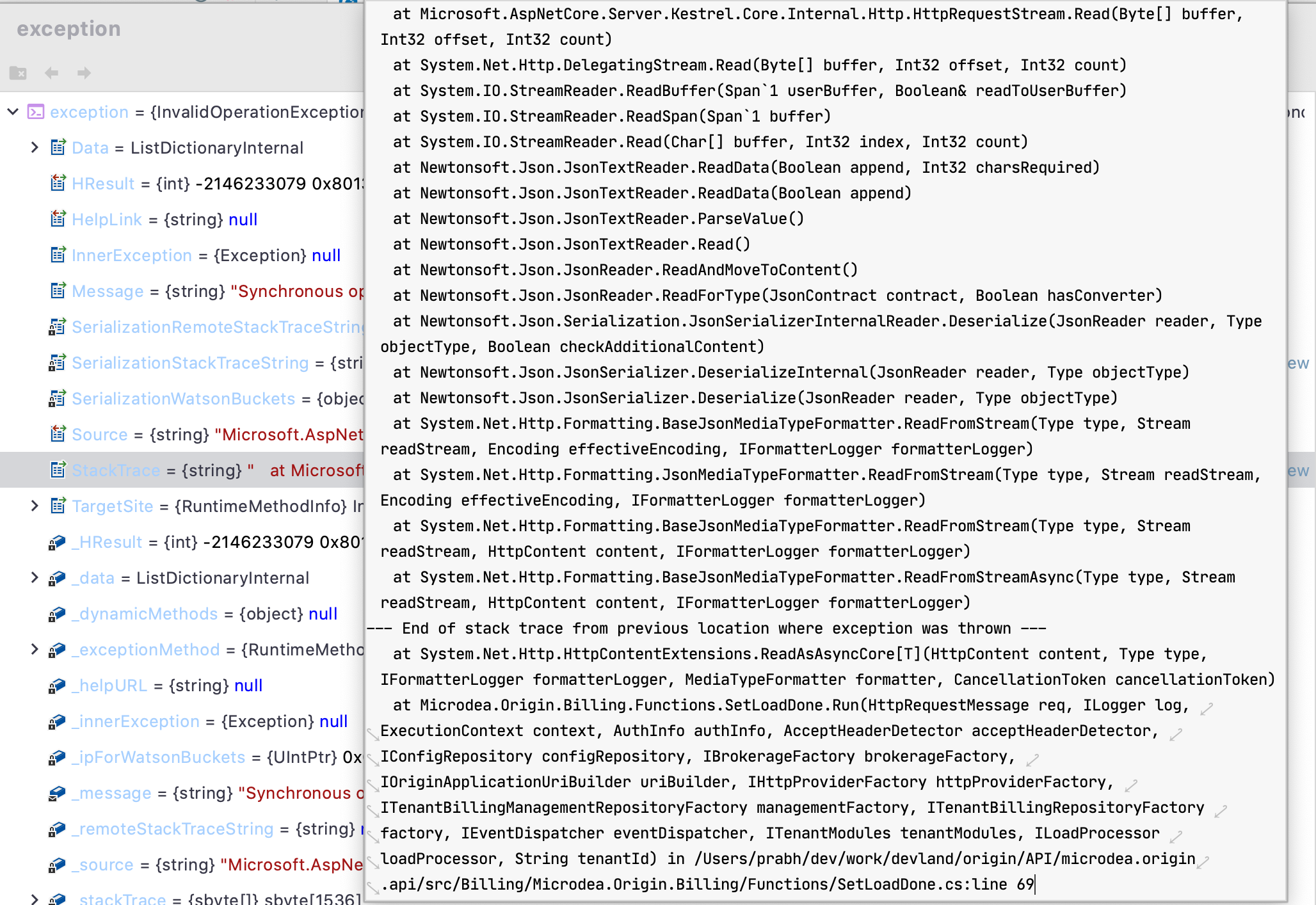Click the field icon next to _message
Image resolution: width=1316 pixels, height=905 pixels.
click(x=58, y=793)
